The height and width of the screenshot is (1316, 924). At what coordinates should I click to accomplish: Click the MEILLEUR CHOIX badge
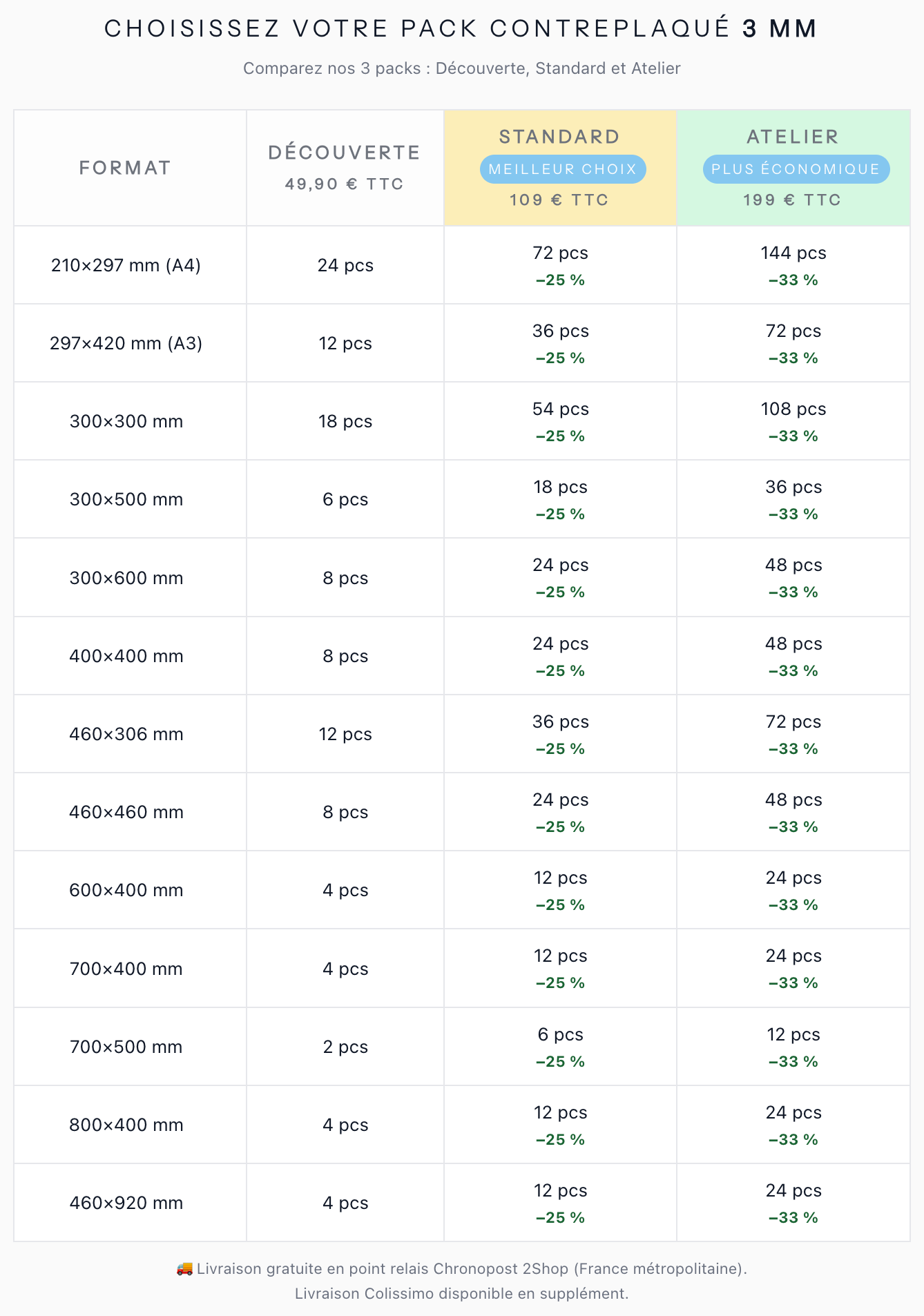coord(562,169)
